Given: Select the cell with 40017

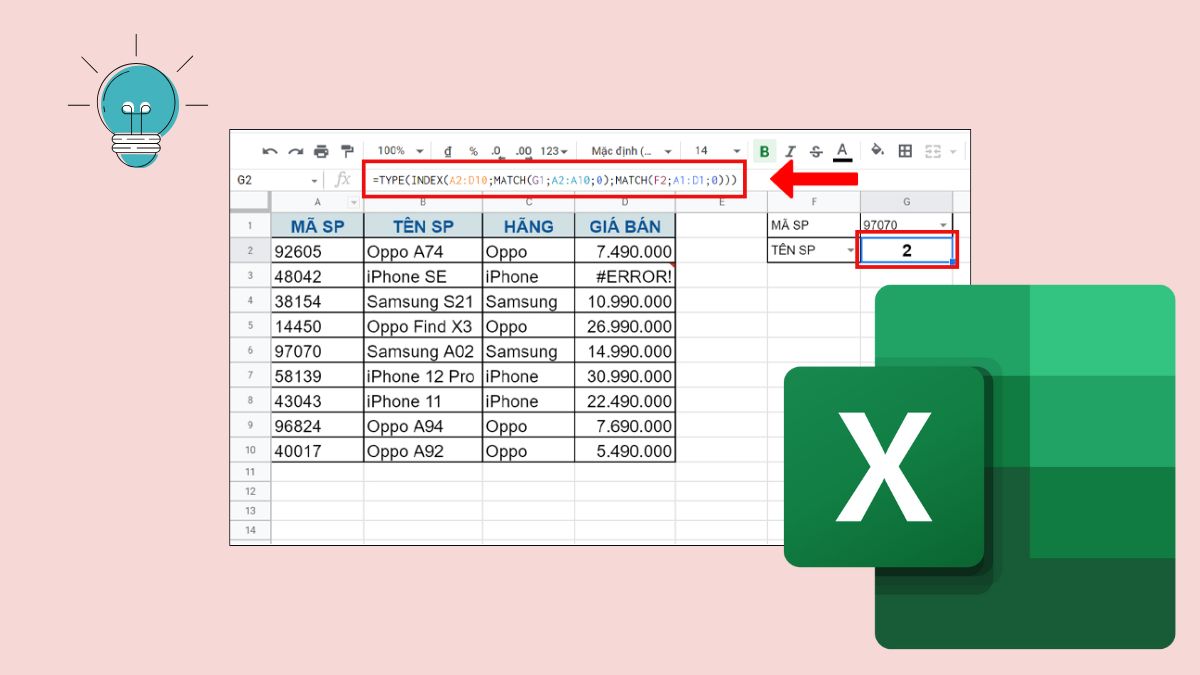Looking at the screenshot, I should pyautogui.click(x=317, y=451).
